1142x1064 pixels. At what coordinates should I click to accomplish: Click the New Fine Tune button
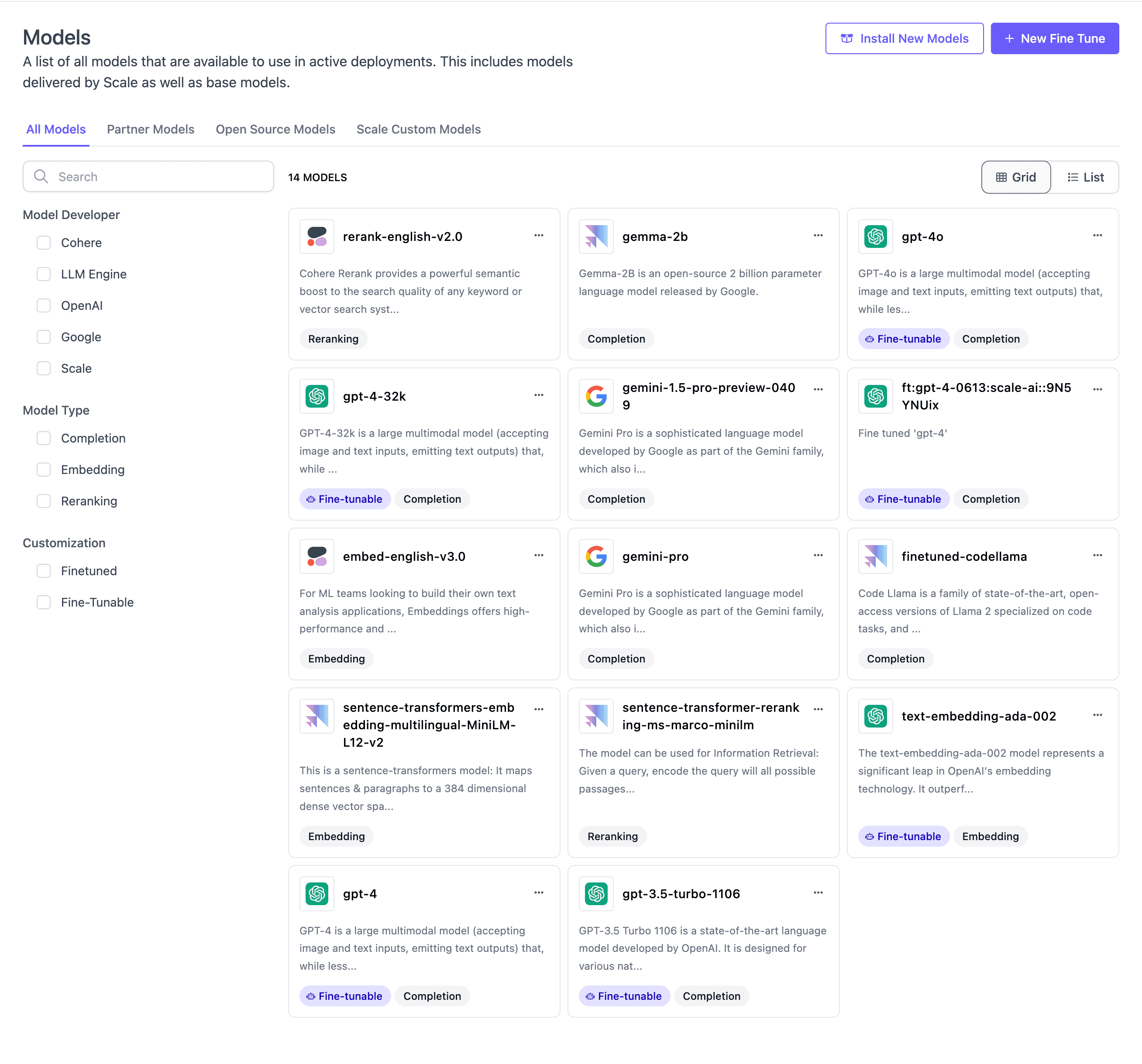(1054, 38)
